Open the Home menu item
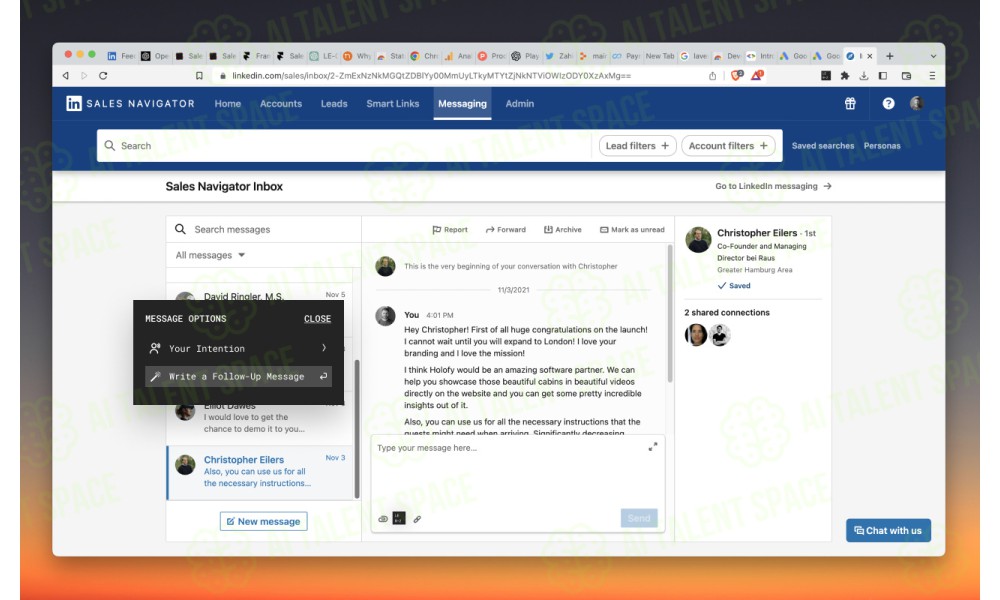The height and width of the screenshot is (600, 1000). [228, 103]
